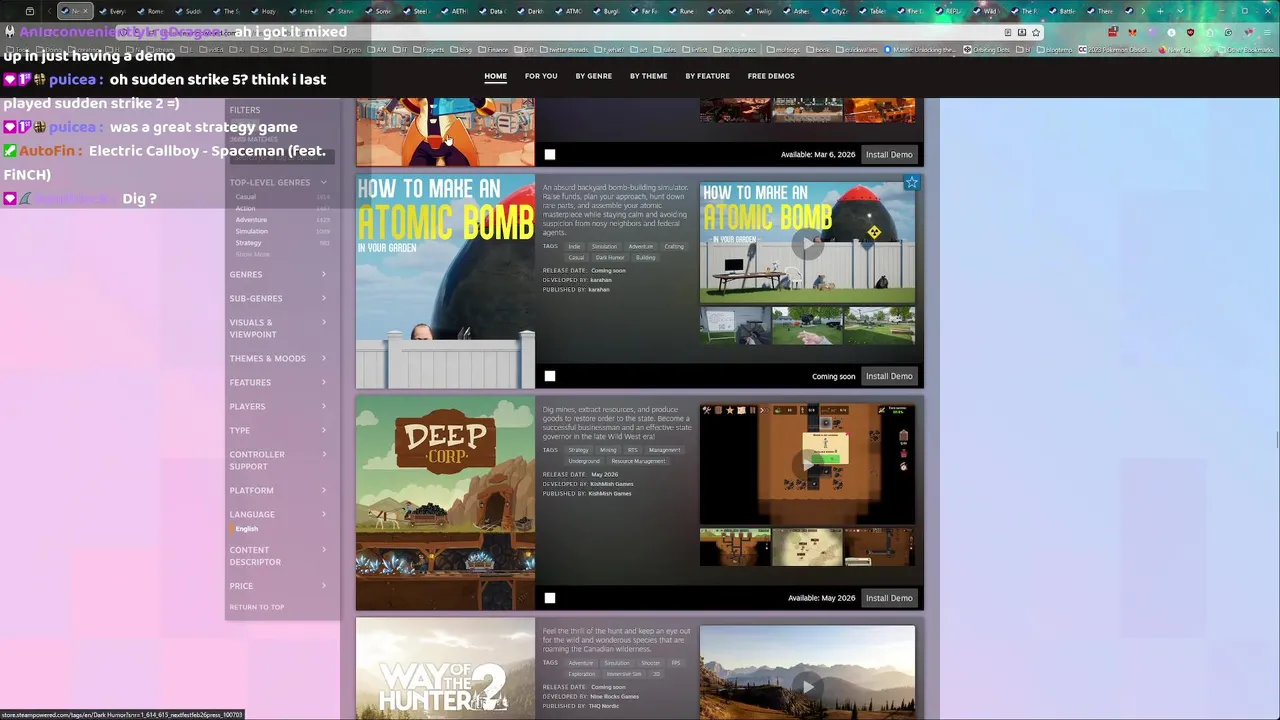
Task: Select the English language filter
Action: pos(246,529)
